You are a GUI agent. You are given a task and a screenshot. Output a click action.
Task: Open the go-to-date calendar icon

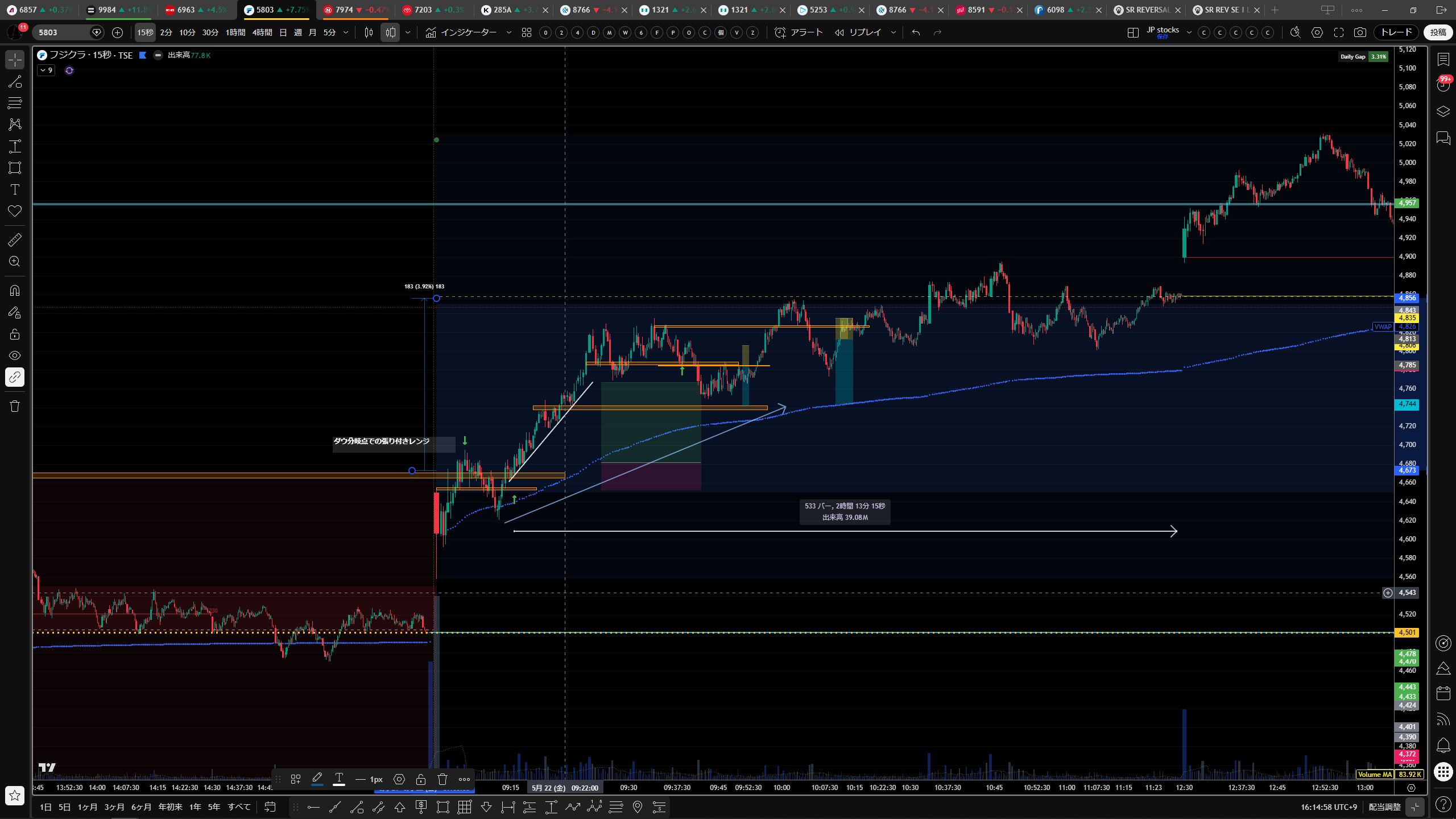click(x=270, y=807)
